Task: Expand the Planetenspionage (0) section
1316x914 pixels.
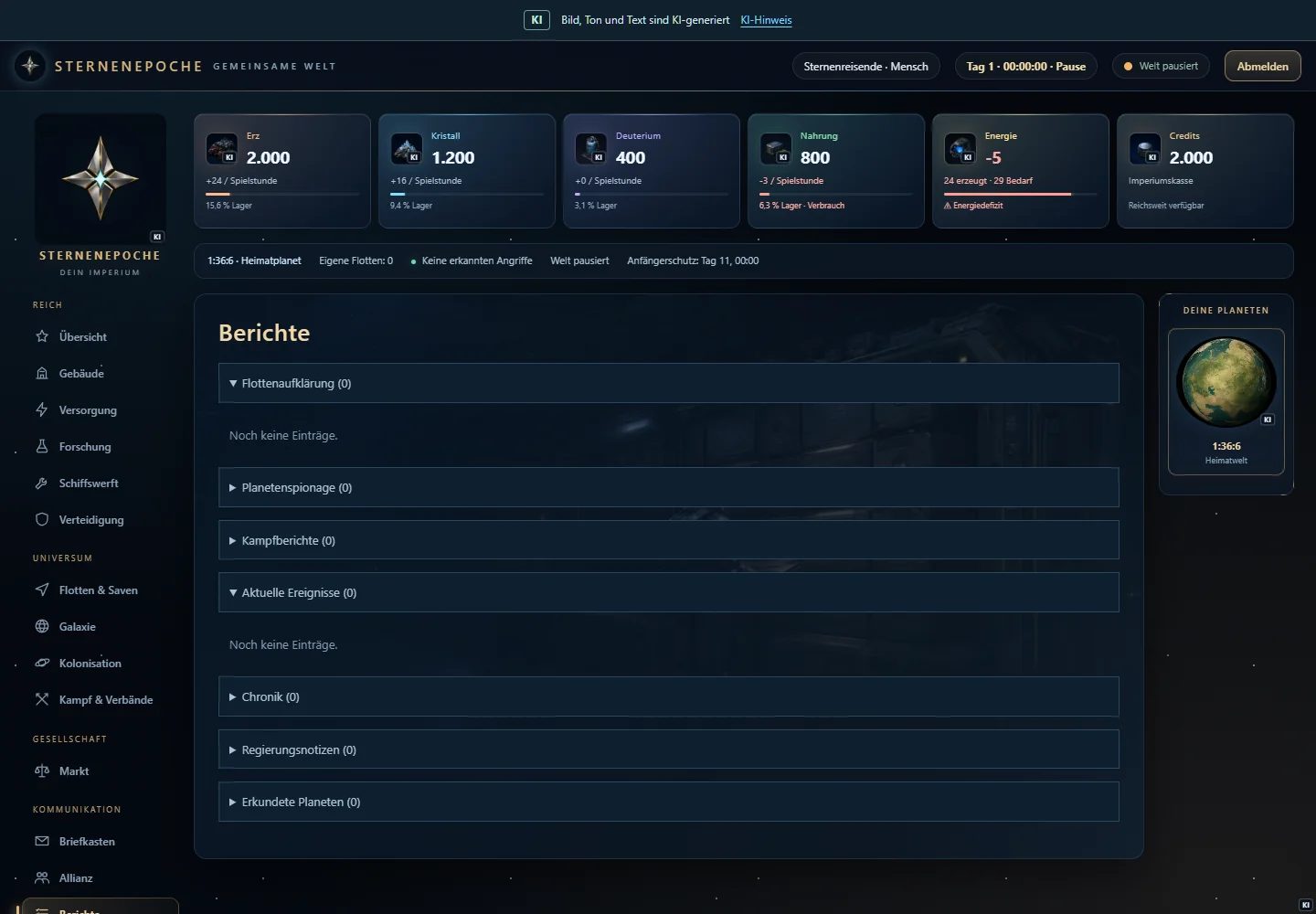Action: click(x=669, y=487)
